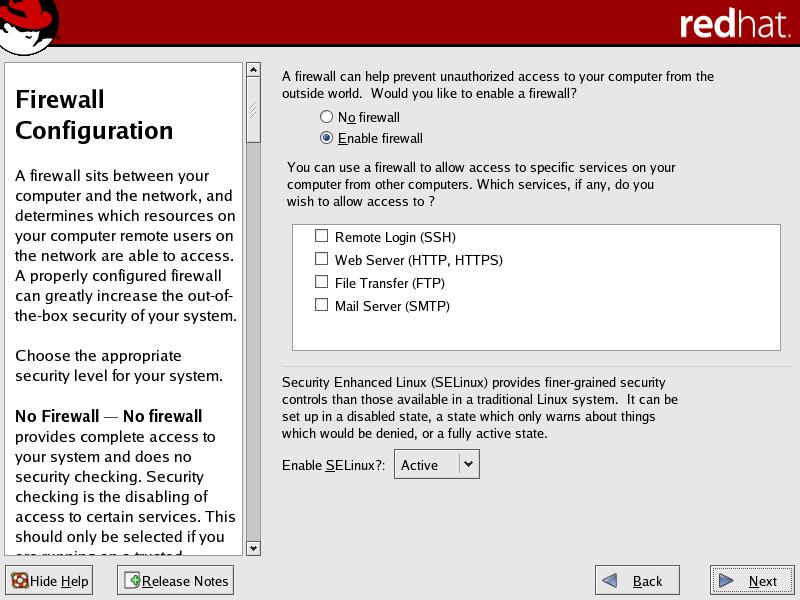Screen dimensions: 800x600
Task: Enable Remote Login (SSH) access
Action: [322, 236]
